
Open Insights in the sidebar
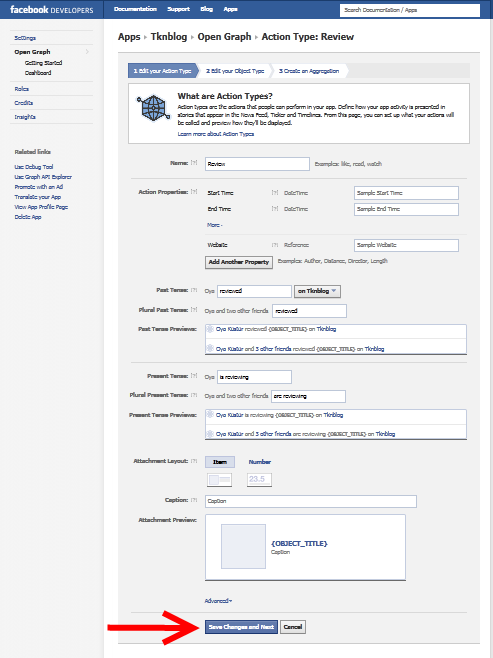[x=25, y=117]
